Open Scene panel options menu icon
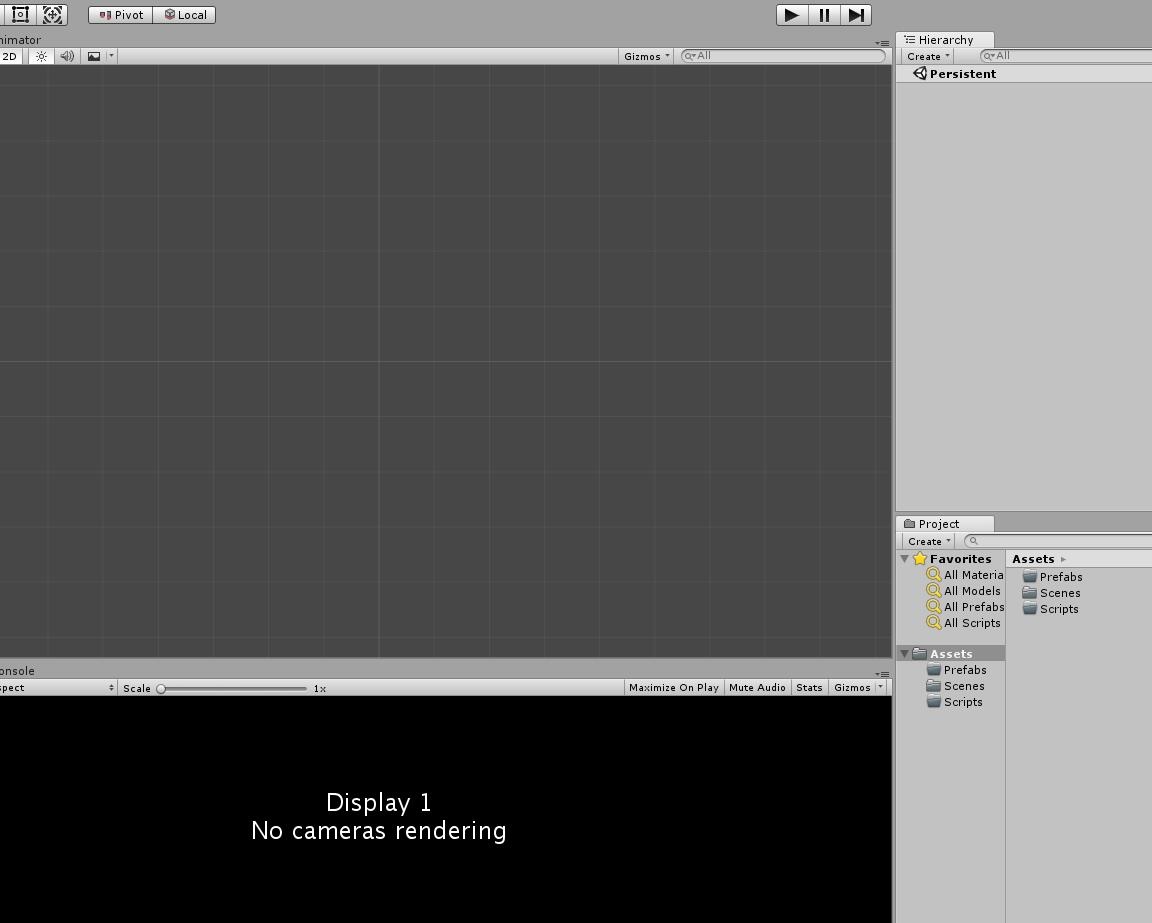1152x923 pixels. pos(882,43)
